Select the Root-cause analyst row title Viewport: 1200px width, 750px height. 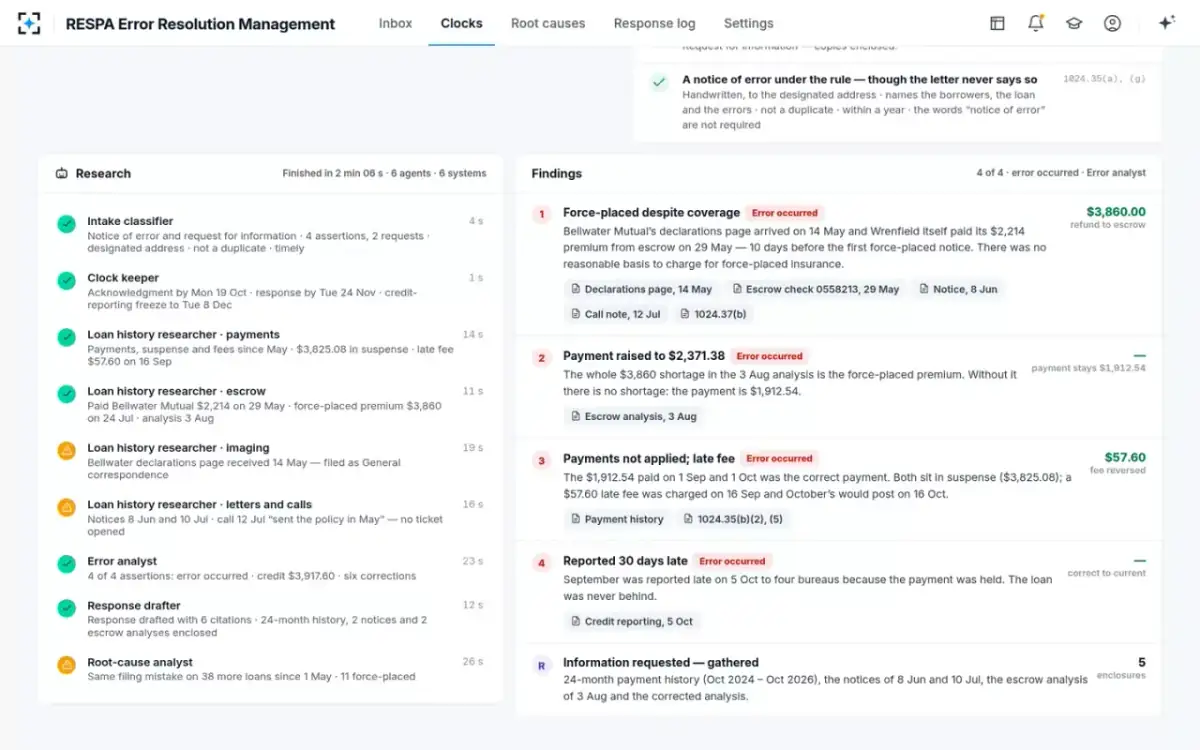click(x=140, y=662)
